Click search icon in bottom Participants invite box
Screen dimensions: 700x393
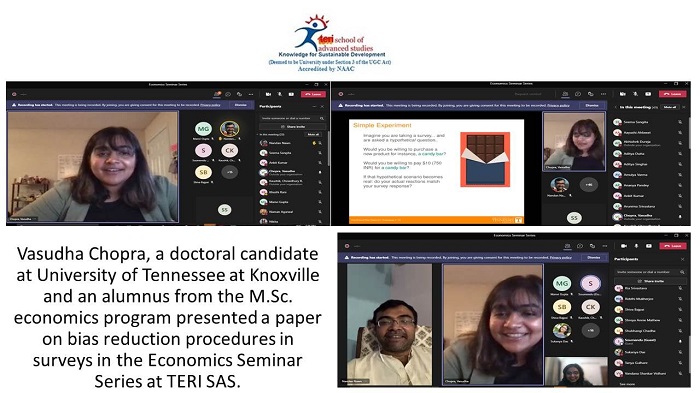(x=682, y=272)
